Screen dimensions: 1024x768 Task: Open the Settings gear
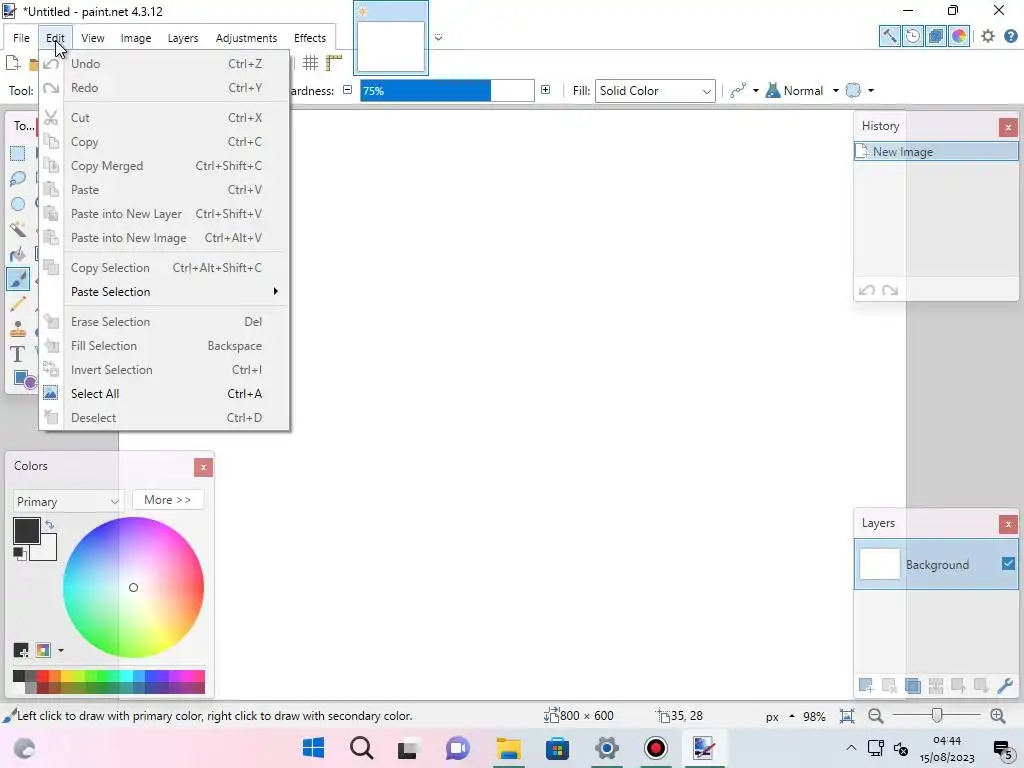(x=988, y=37)
